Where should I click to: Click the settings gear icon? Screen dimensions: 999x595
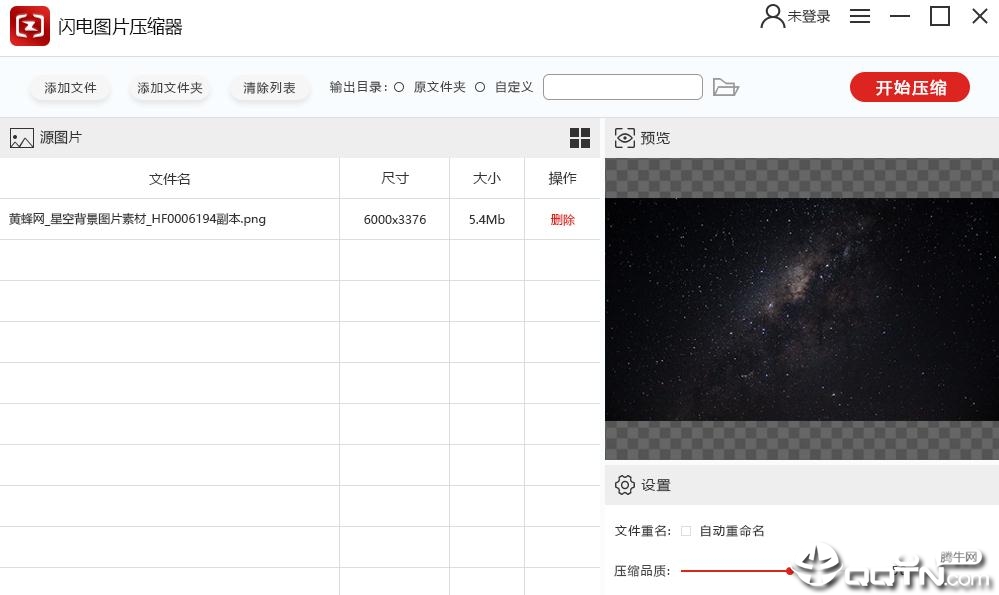(x=624, y=485)
